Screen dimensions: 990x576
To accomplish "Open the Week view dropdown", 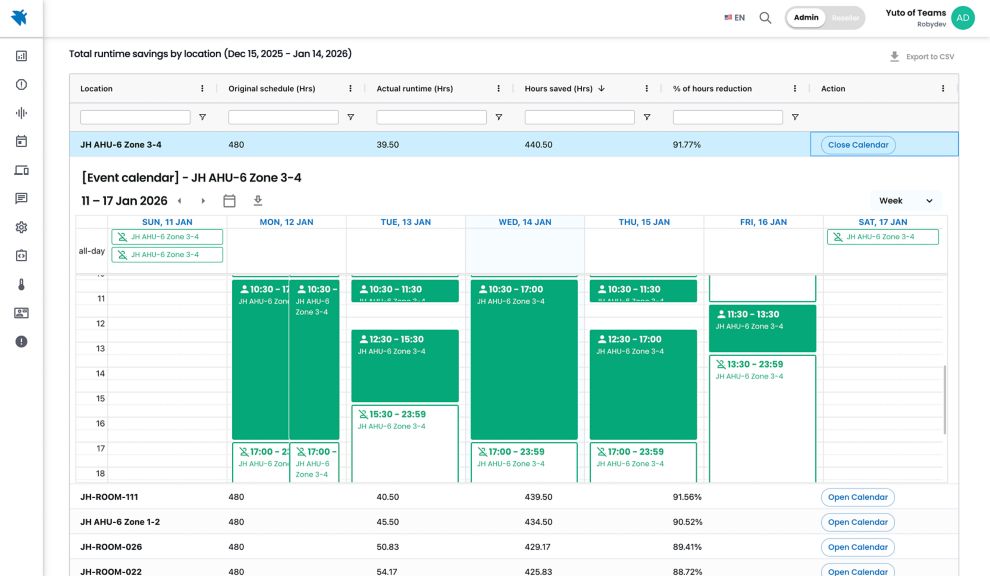I will (905, 201).
